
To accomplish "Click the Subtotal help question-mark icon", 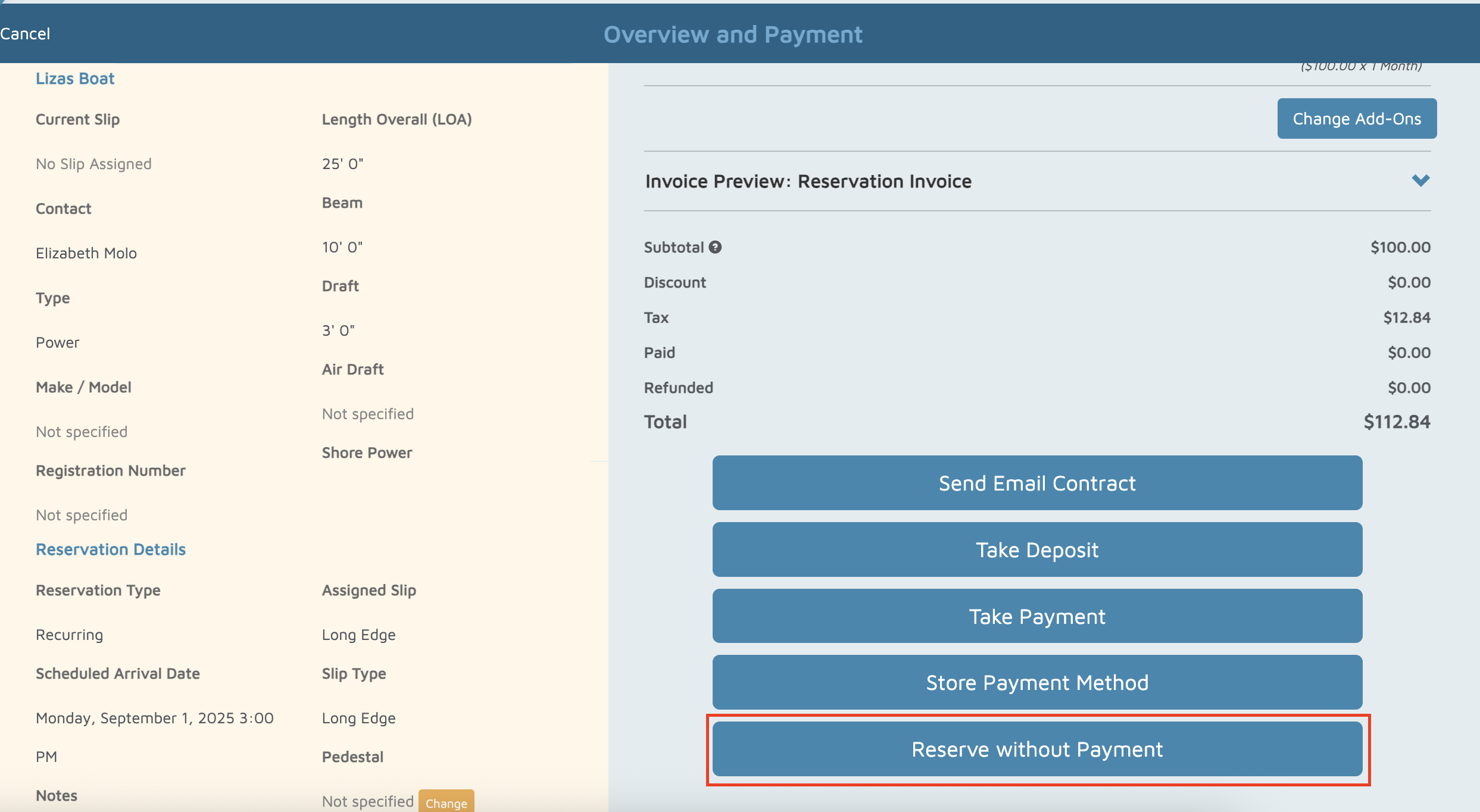I will [x=715, y=247].
